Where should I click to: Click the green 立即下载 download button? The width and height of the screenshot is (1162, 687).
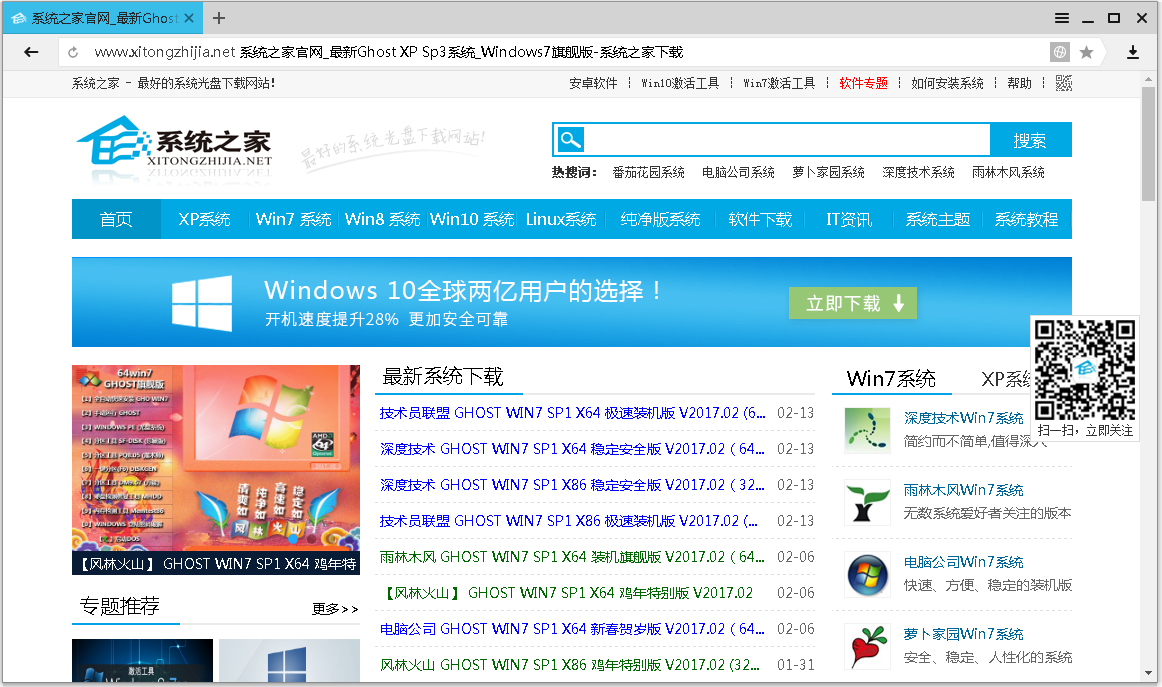tap(853, 303)
